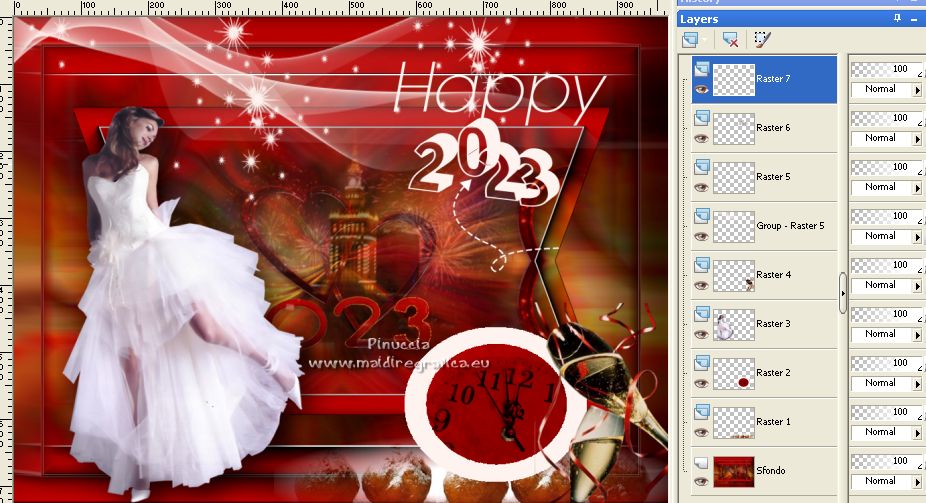Select the Group - Raster 5 thumbnail
The image size is (926, 503).
coord(733,227)
